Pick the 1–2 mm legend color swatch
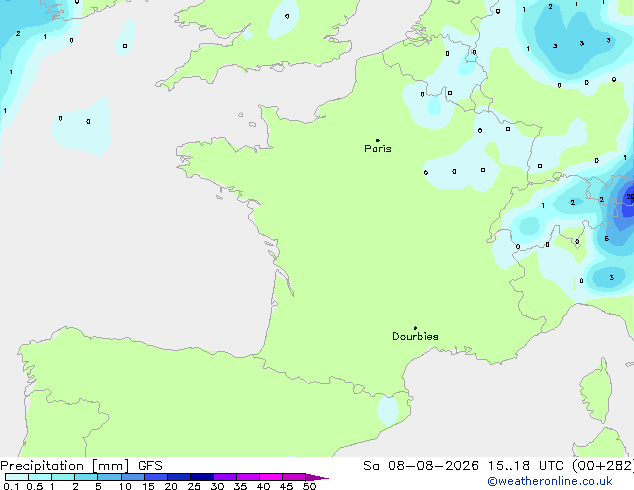This screenshot has width=634, height=490. tap(63, 477)
